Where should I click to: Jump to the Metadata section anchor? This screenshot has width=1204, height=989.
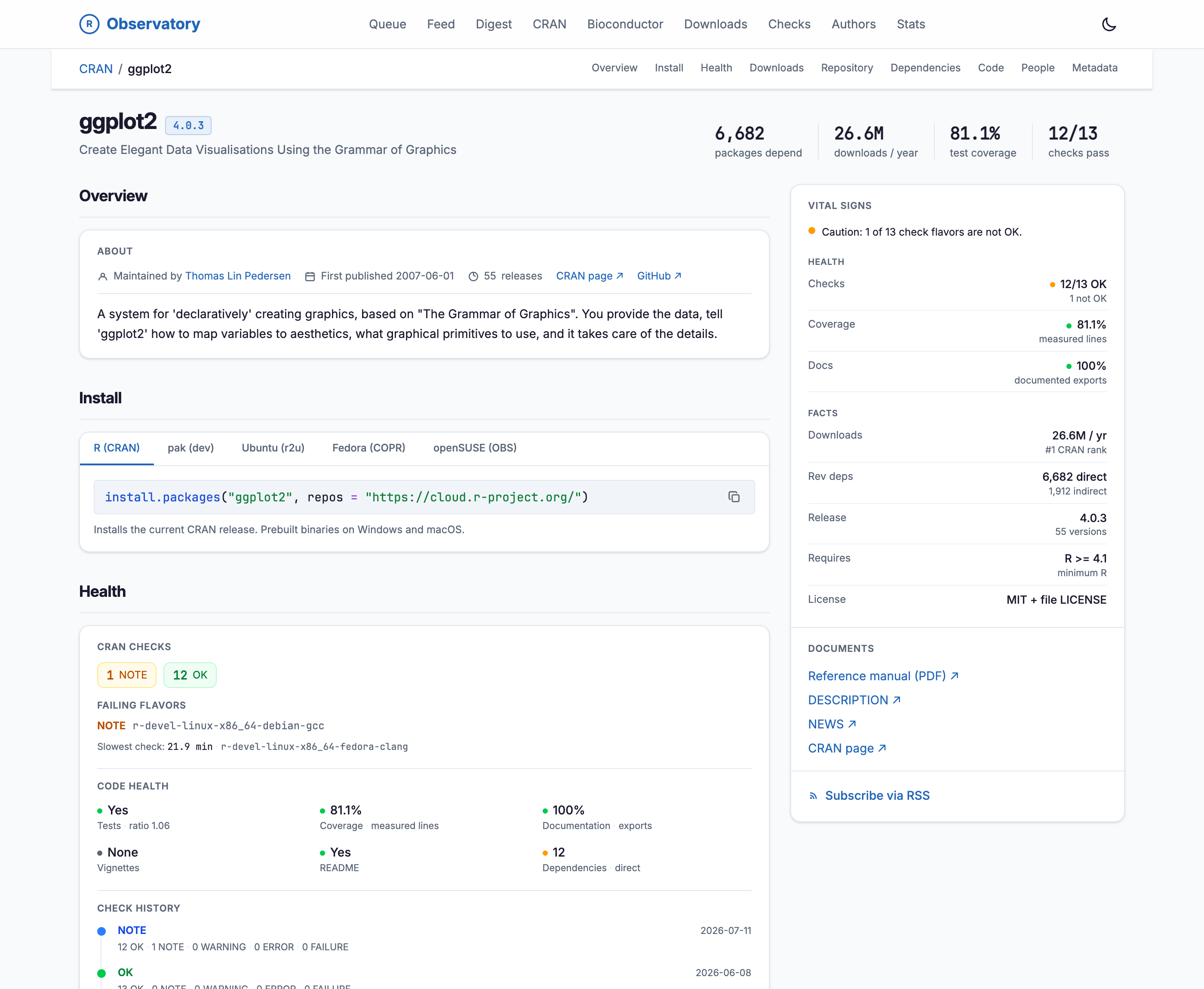[x=1094, y=68]
